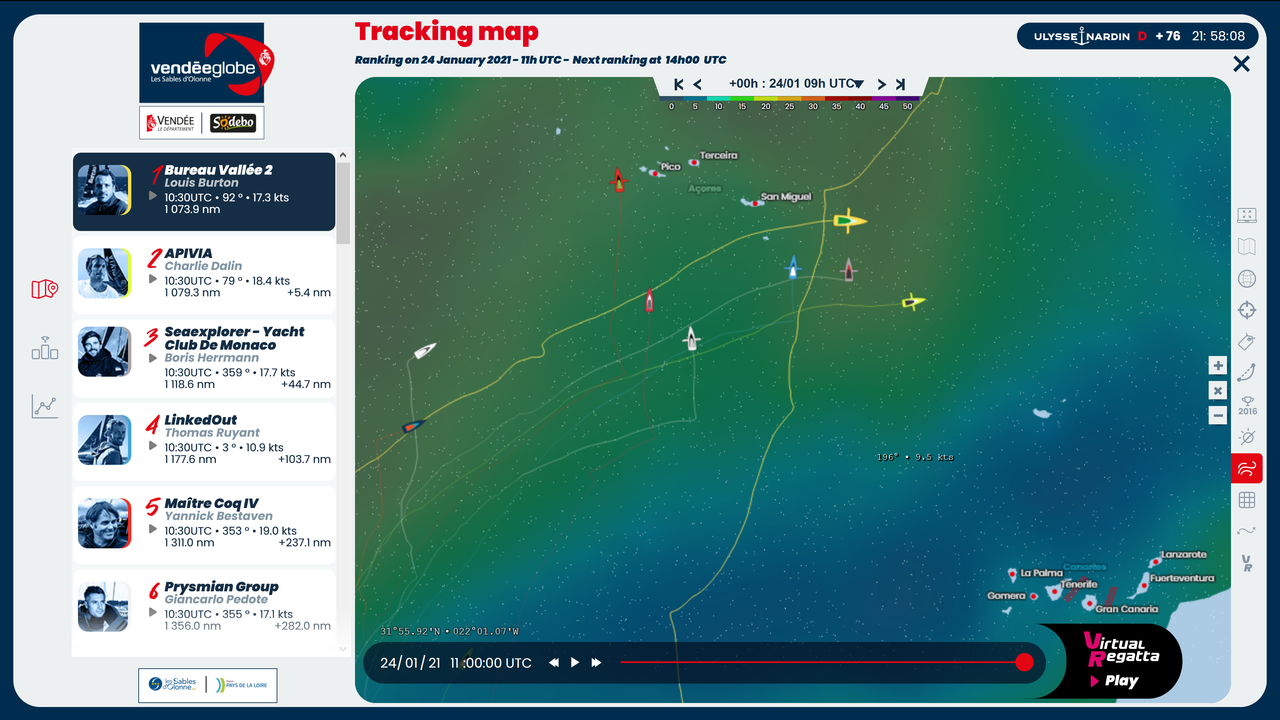The height and width of the screenshot is (720, 1280).
Task: Select APIVIA Charlie Dalin card
Action: coord(204,274)
